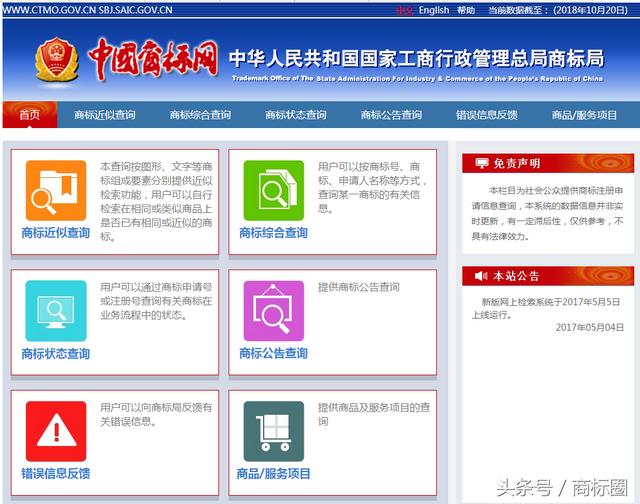Click the 中国商标网 red calligraphy logo

point(153,60)
